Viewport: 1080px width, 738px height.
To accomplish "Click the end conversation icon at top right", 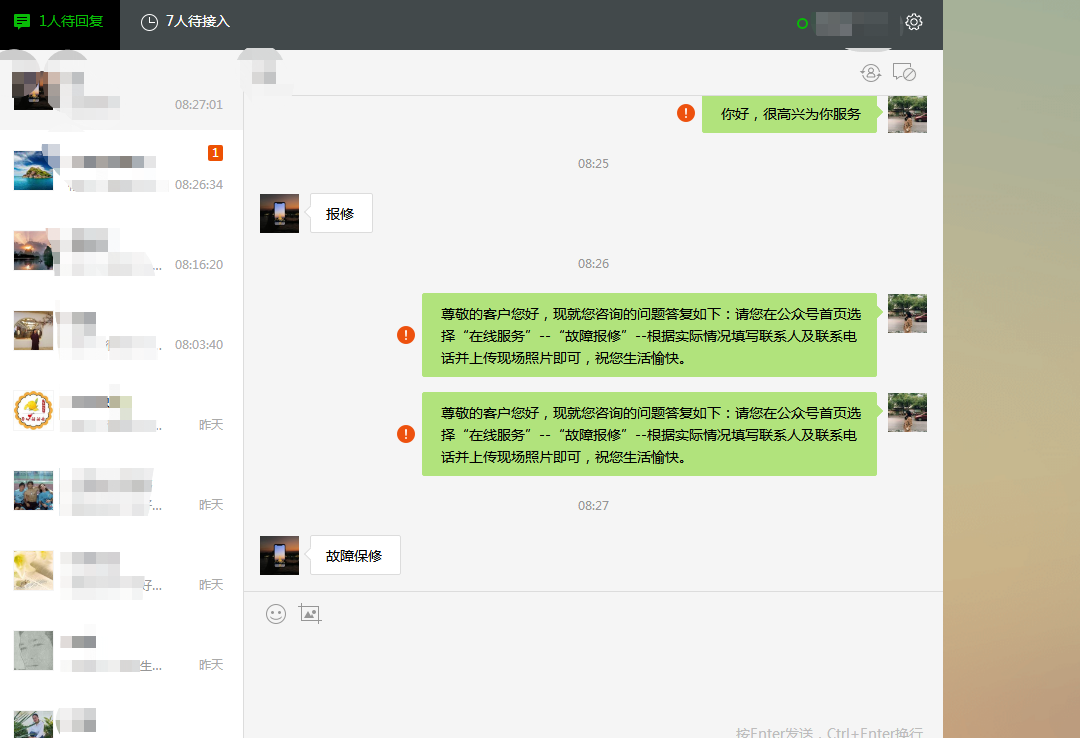I will point(905,72).
